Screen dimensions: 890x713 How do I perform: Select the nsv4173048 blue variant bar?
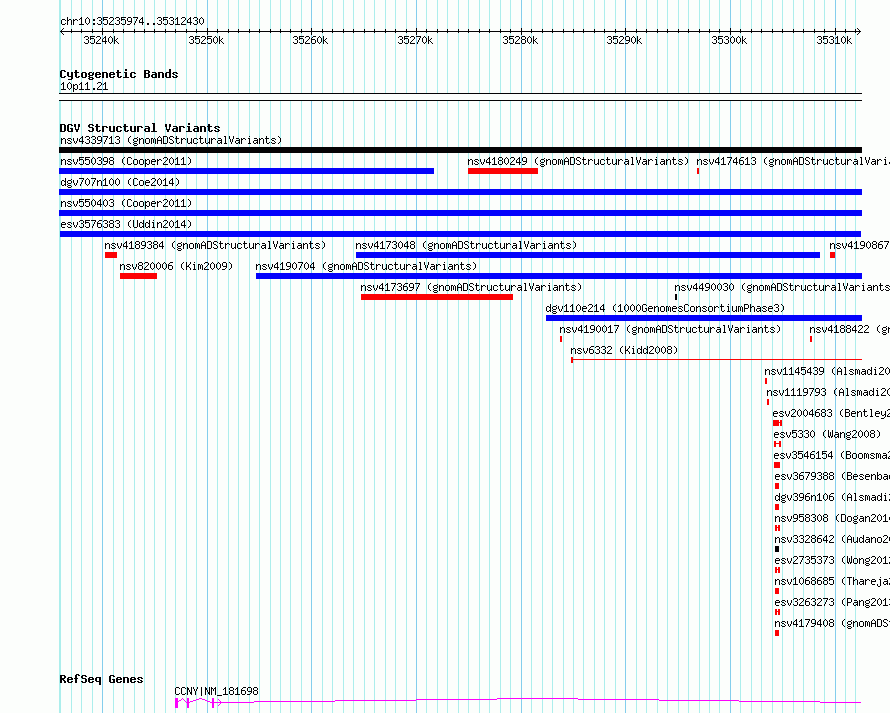click(588, 255)
